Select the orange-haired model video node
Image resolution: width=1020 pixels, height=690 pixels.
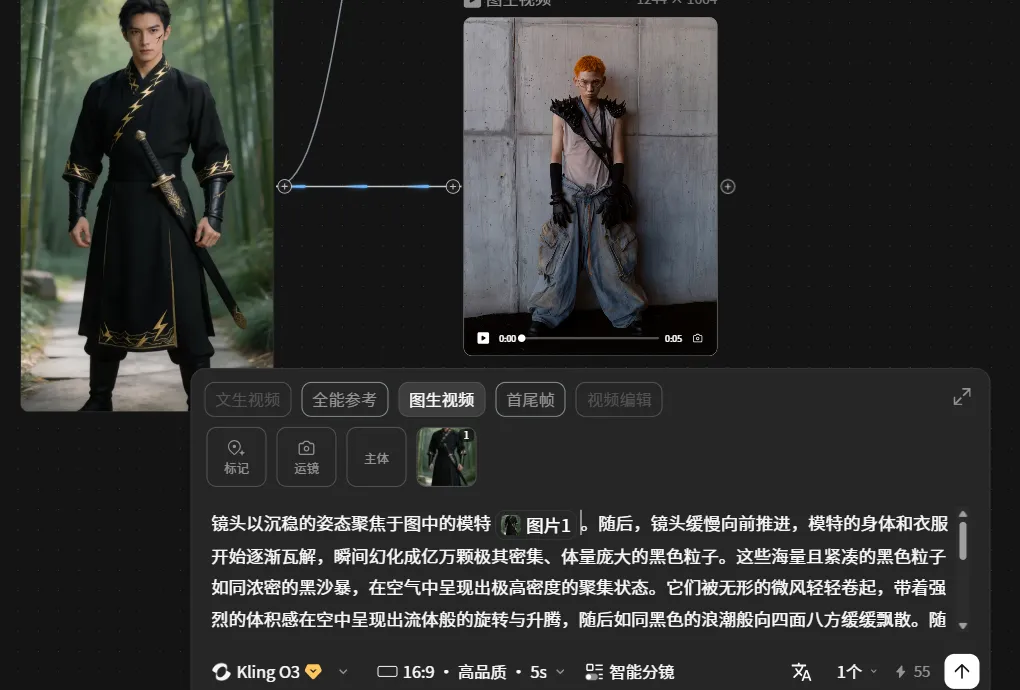tap(591, 187)
